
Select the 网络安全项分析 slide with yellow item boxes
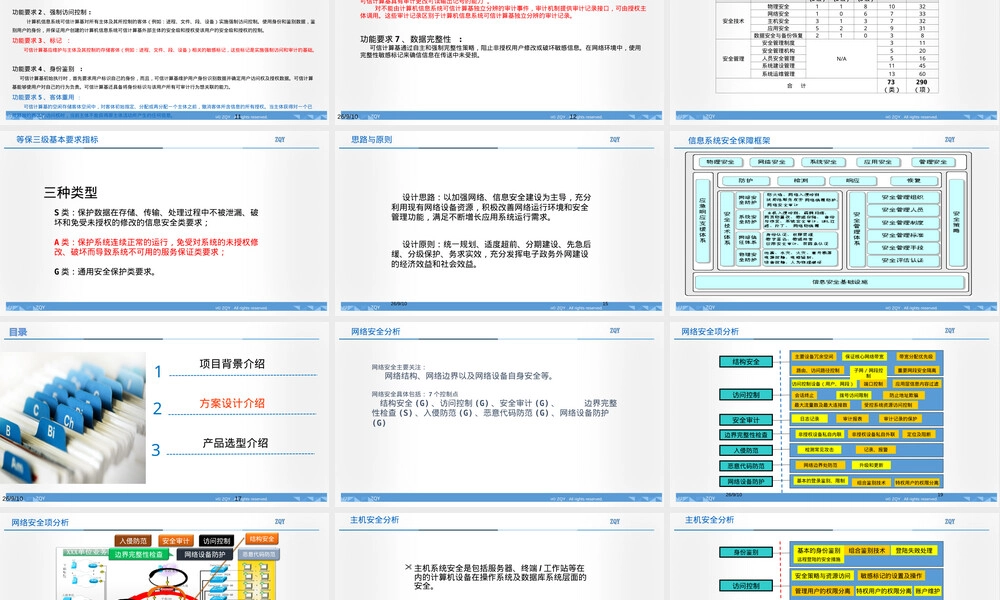[x=834, y=413]
